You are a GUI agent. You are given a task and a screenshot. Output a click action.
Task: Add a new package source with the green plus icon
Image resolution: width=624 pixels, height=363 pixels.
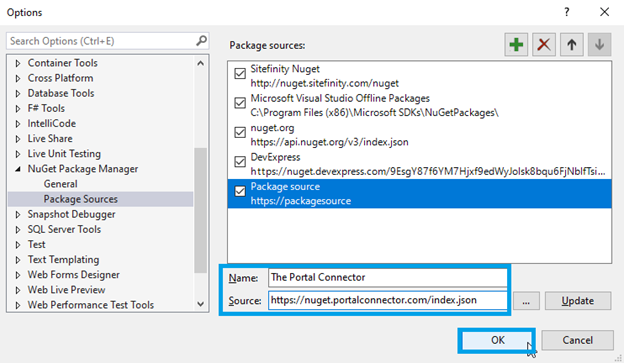pos(516,44)
